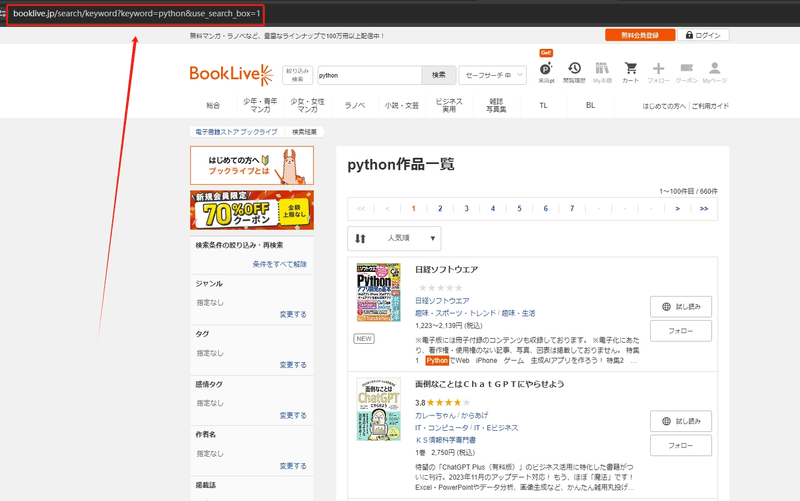Click 変更する under ジャンル
Image resolution: width=800 pixels, height=501 pixels.
(293, 314)
